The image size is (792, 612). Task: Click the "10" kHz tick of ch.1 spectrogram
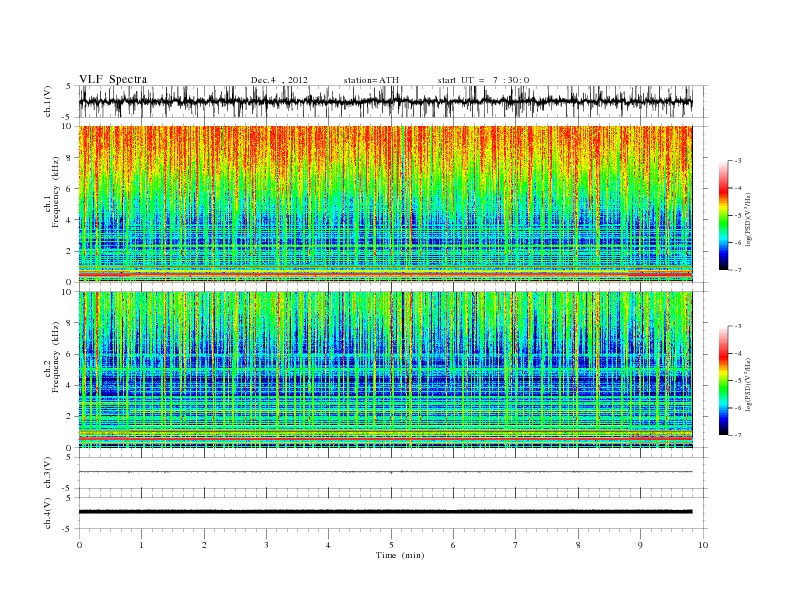click(x=67, y=126)
